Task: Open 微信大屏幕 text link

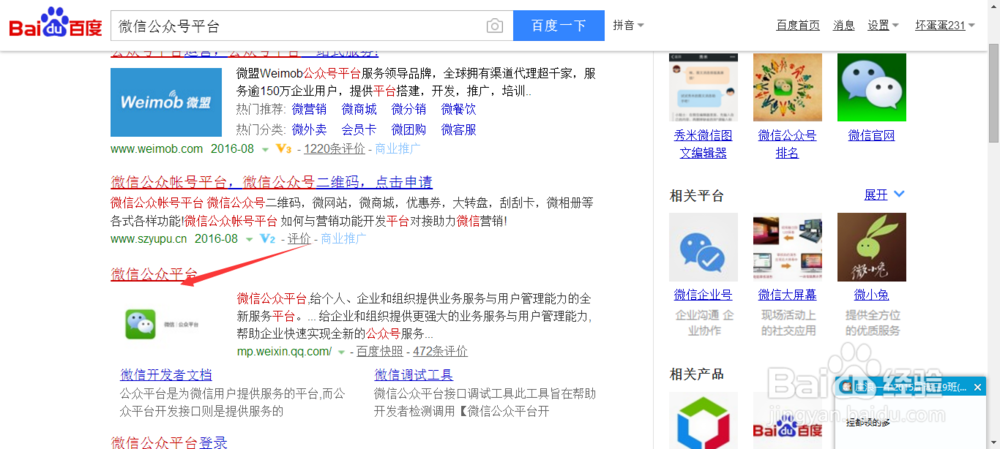Action: pyautogui.click(x=788, y=295)
